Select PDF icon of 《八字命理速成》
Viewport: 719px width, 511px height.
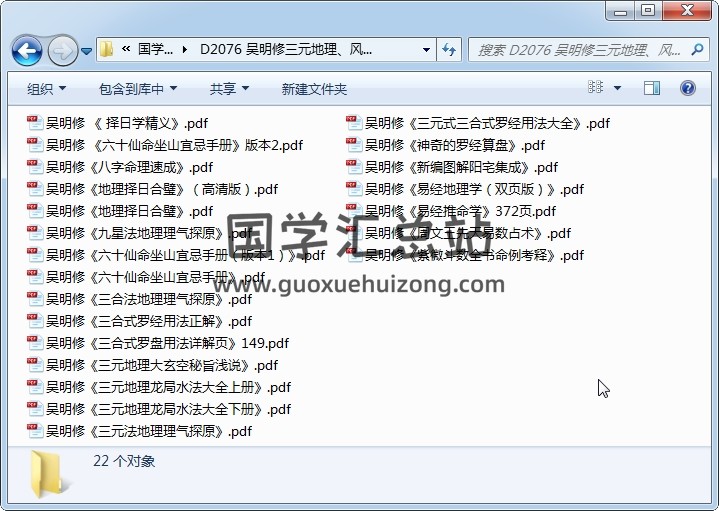(34, 167)
